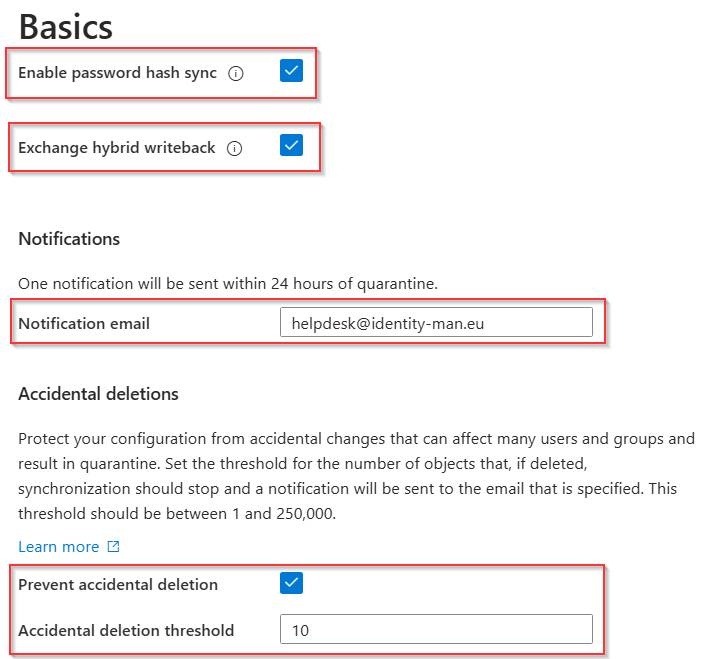Uncheck the Exchange hybrid writeback checkbox
The height and width of the screenshot is (659, 709).
pyautogui.click(x=291, y=146)
